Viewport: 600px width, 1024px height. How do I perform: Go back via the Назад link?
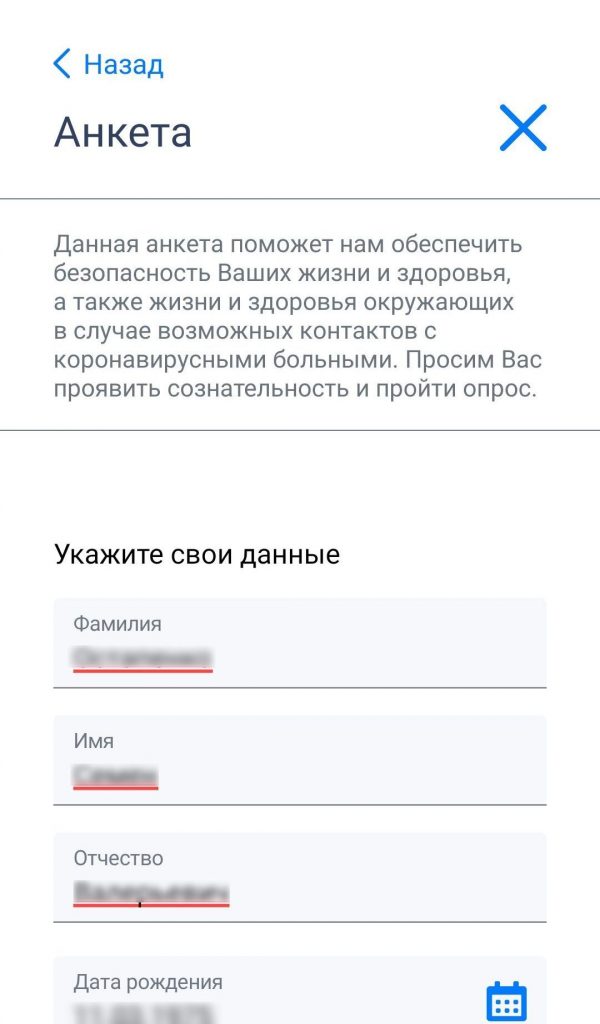pos(108,65)
